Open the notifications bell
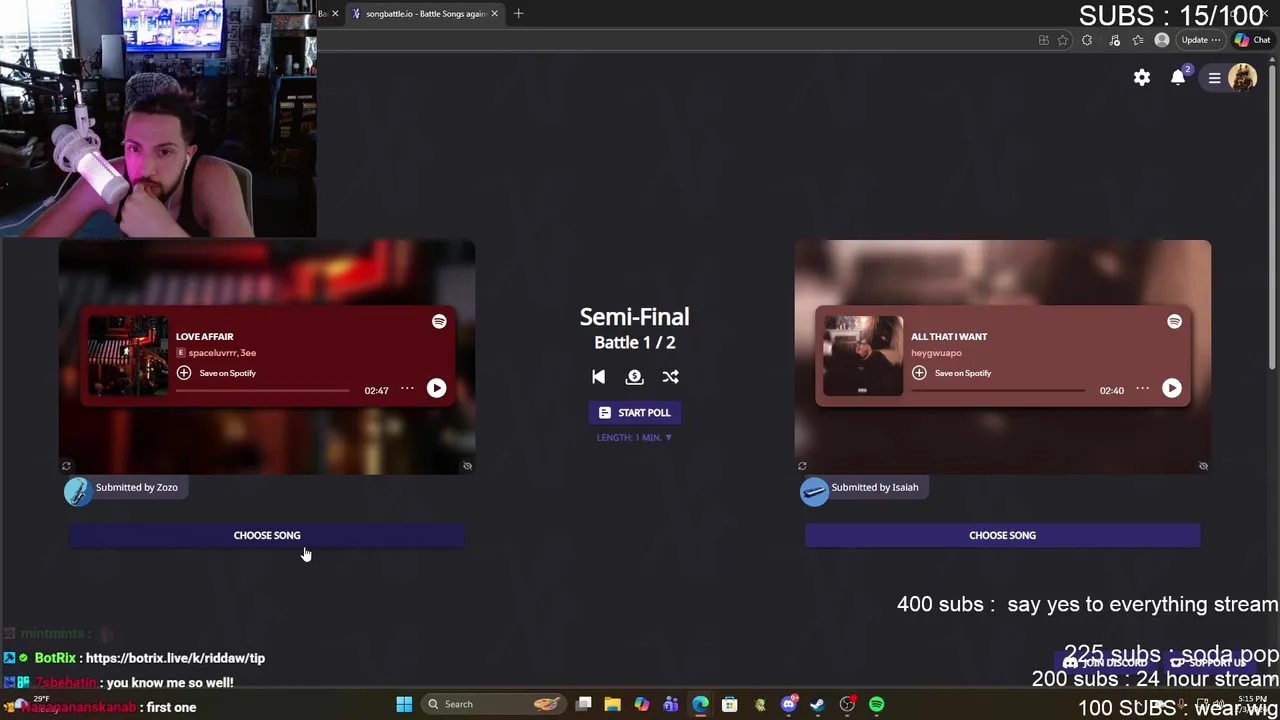 (1178, 77)
